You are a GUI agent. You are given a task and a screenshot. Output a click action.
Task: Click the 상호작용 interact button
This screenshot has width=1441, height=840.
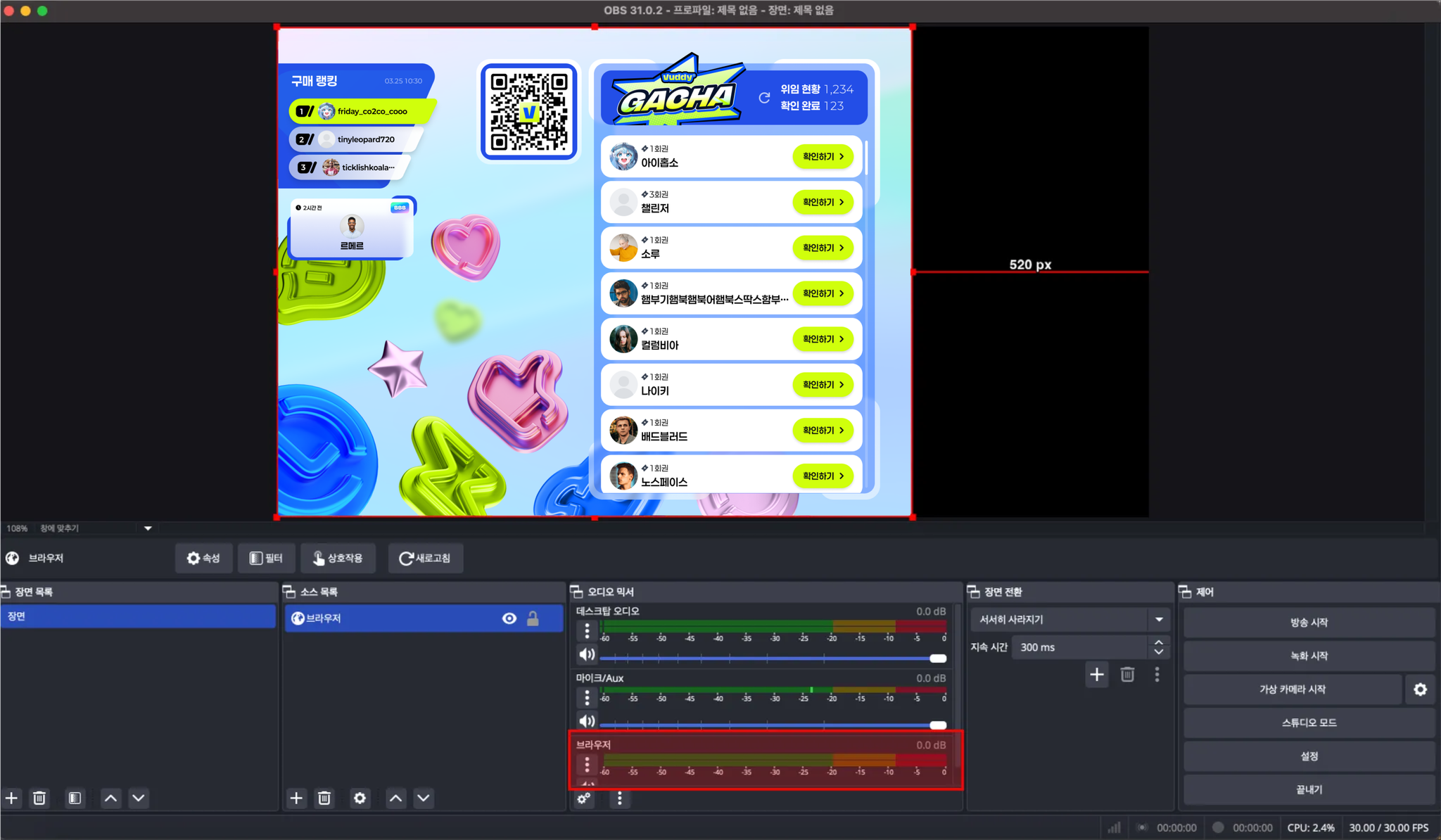pyautogui.click(x=338, y=558)
